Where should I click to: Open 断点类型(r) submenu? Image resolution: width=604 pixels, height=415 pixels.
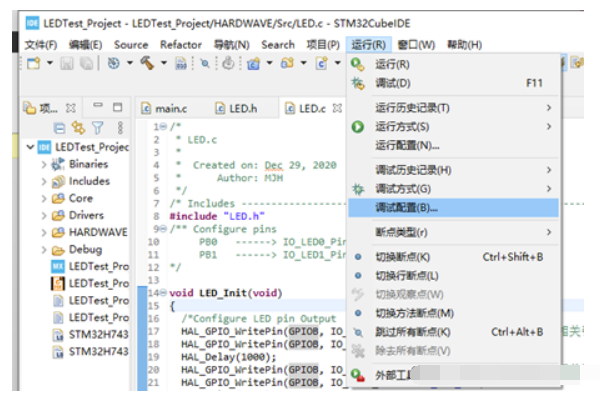click(453, 232)
